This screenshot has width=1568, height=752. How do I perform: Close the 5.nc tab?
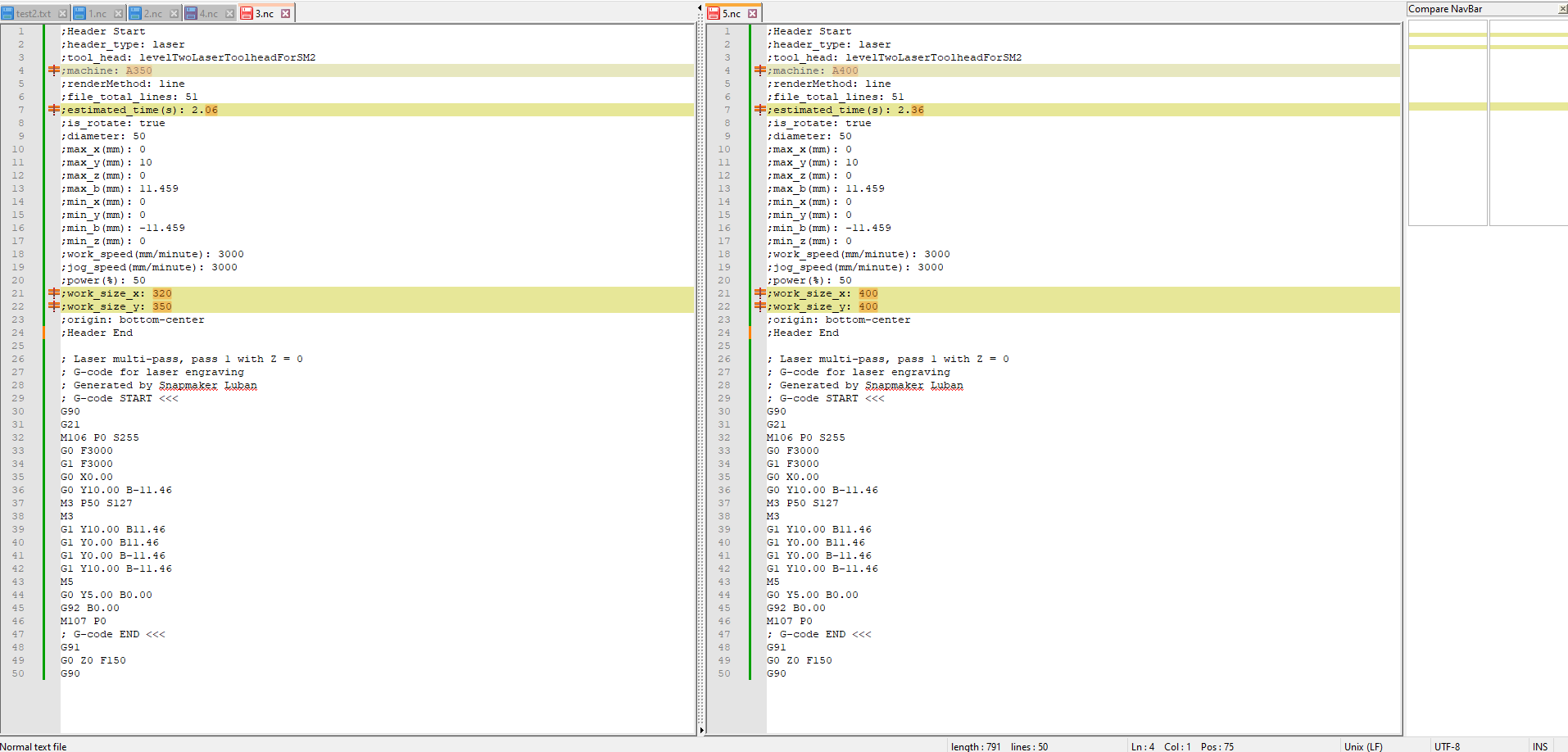pos(752,14)
